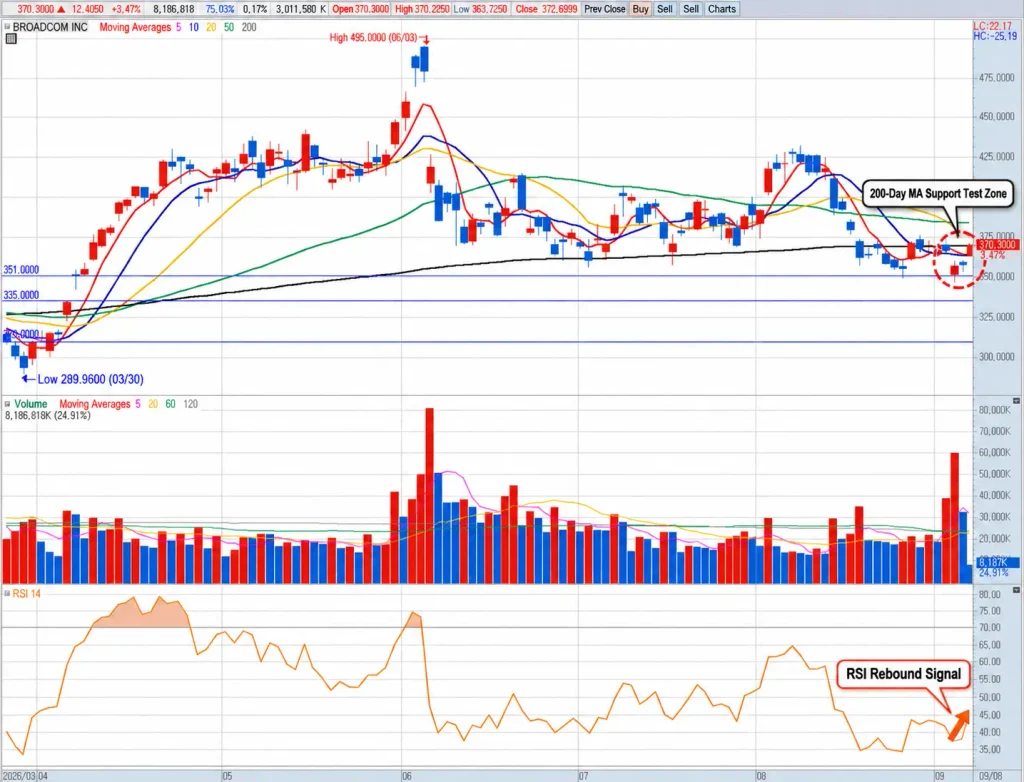Click the 06 month label on date axis
This screenshot has width=1024, height=782.
point(407,776)
